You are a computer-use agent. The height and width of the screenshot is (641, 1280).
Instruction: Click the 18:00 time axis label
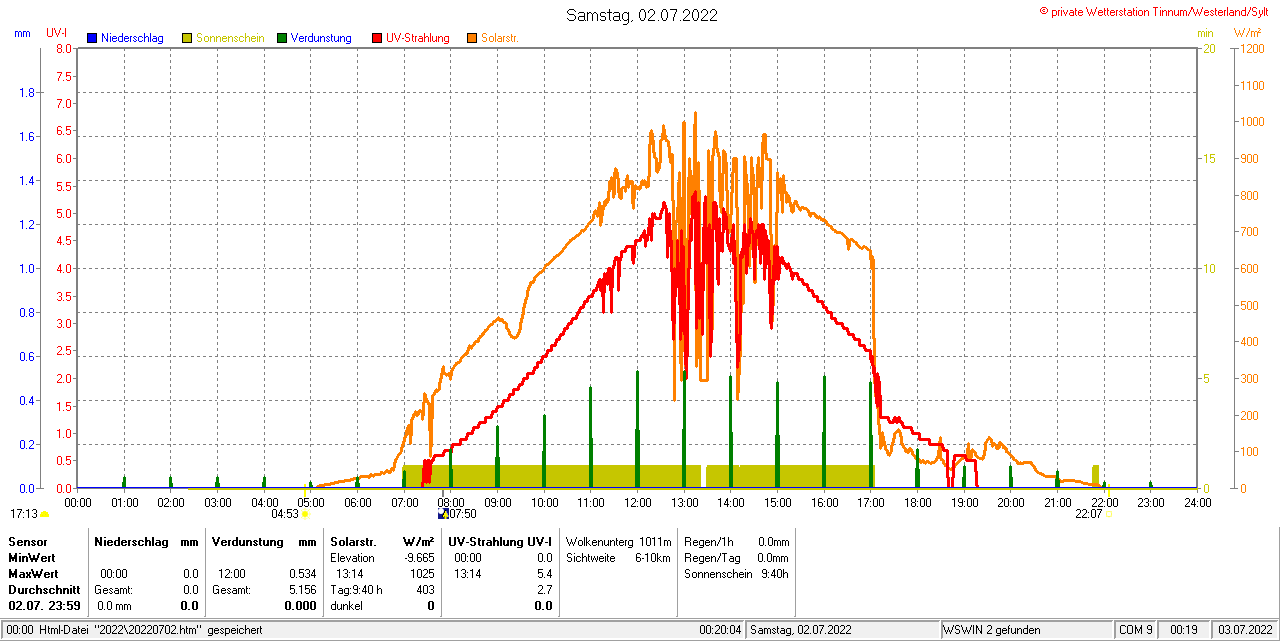coord(918,502)
